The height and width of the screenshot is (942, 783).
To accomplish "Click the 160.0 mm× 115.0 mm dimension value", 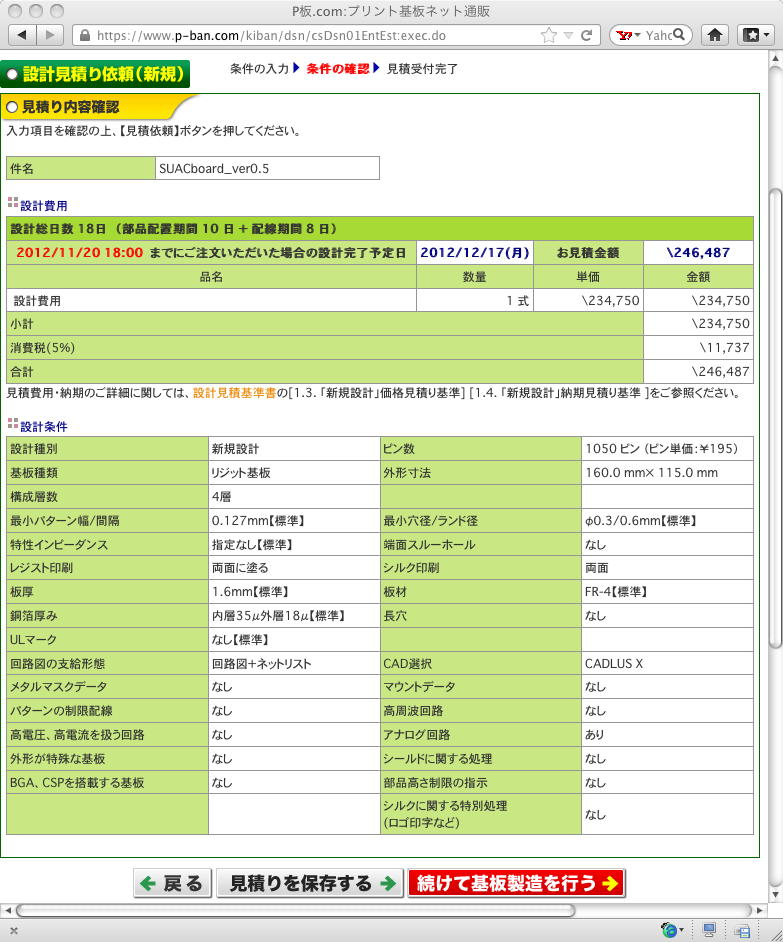I will click(x=651, y=472).
